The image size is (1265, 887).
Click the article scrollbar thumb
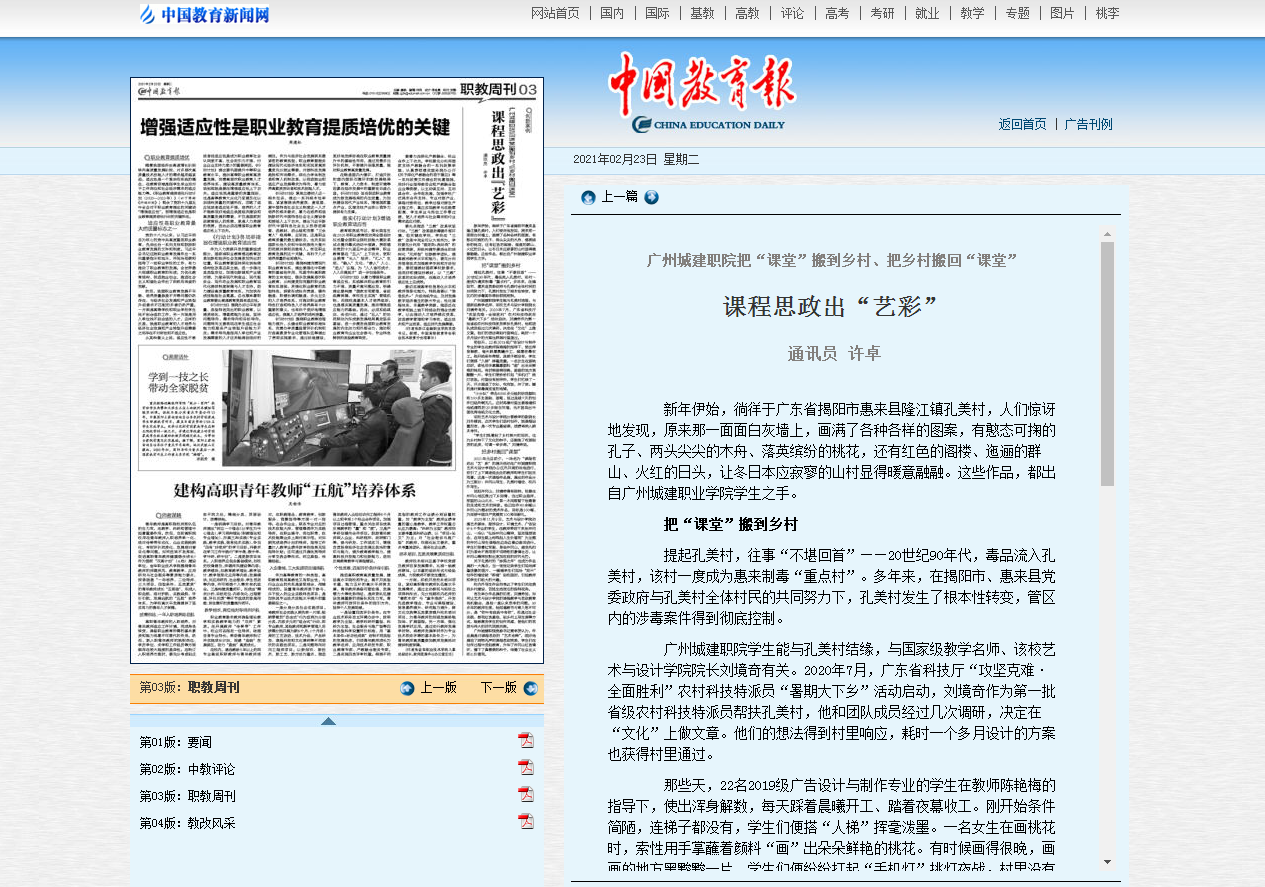click(1107, 360)
